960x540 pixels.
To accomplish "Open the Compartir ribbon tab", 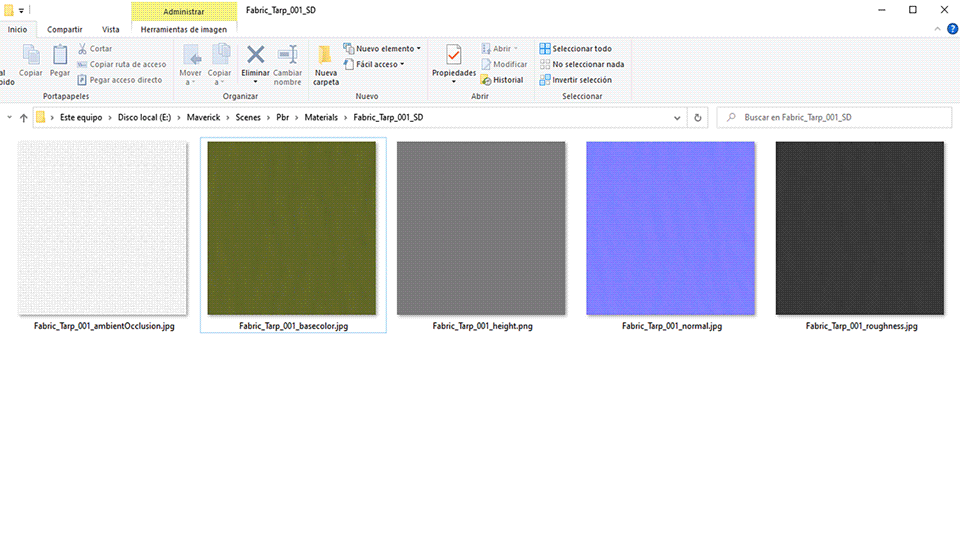I will coord(65,30).
